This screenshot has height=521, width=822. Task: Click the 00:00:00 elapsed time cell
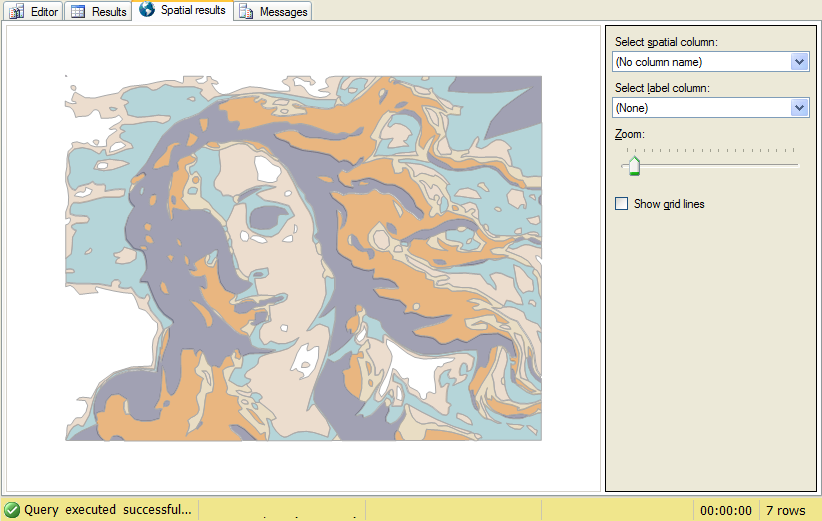(726, 510)
